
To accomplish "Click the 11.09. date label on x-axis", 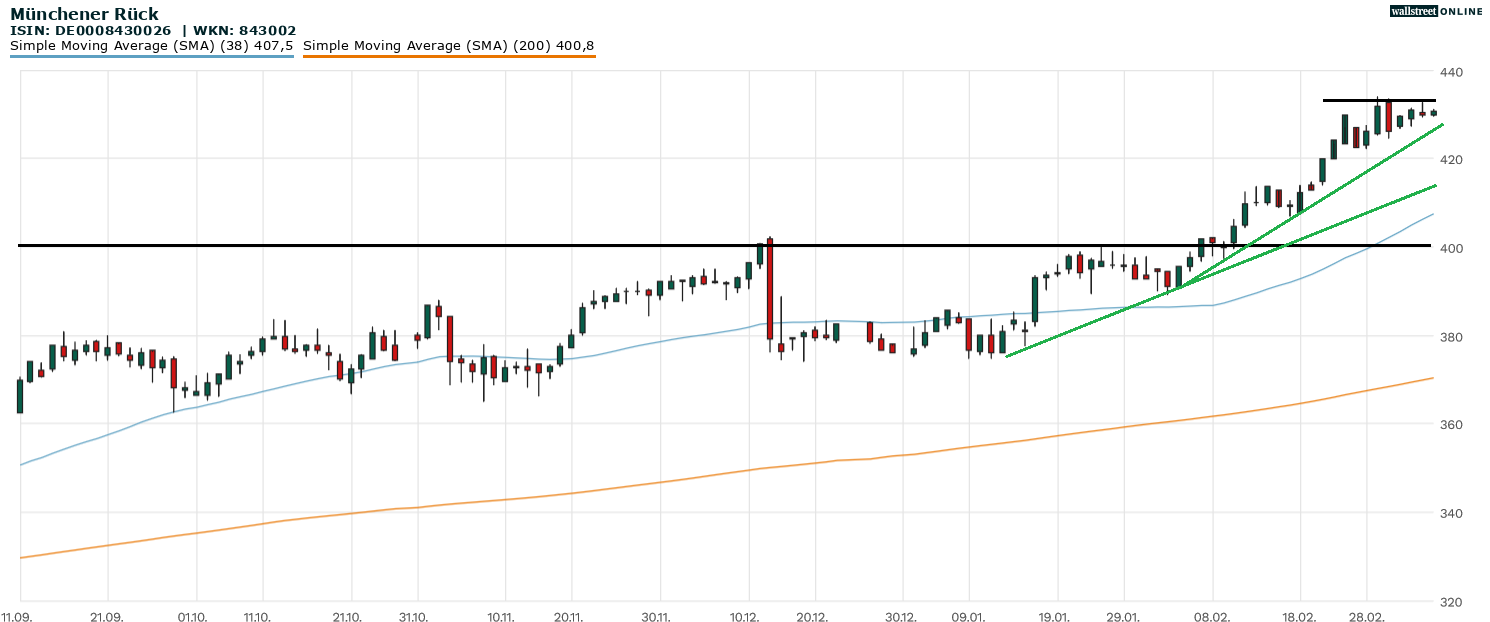I will (16, 617).
